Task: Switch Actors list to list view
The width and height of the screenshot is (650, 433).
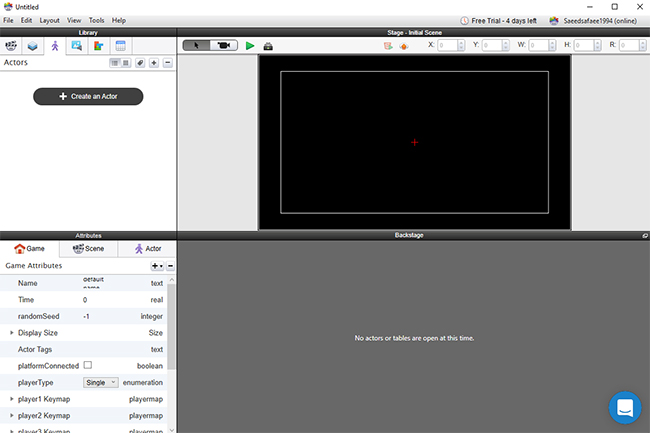Action: pos(115,63)
